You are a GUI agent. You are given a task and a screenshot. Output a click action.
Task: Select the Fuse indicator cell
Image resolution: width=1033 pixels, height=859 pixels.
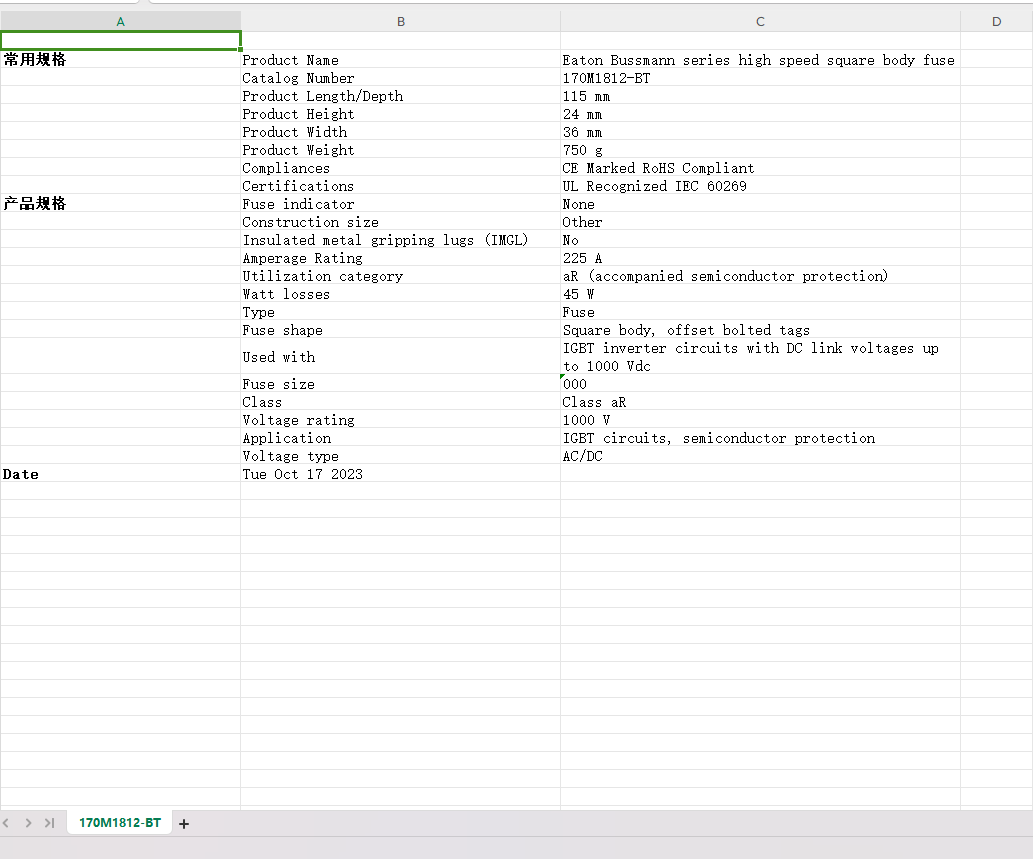[401, 204]
